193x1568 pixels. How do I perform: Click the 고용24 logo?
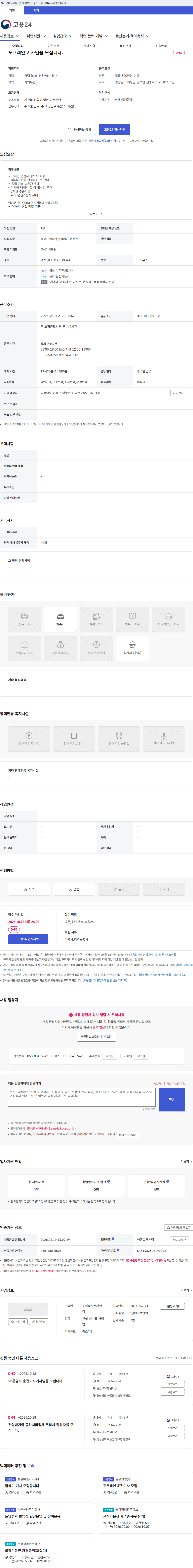16,24
